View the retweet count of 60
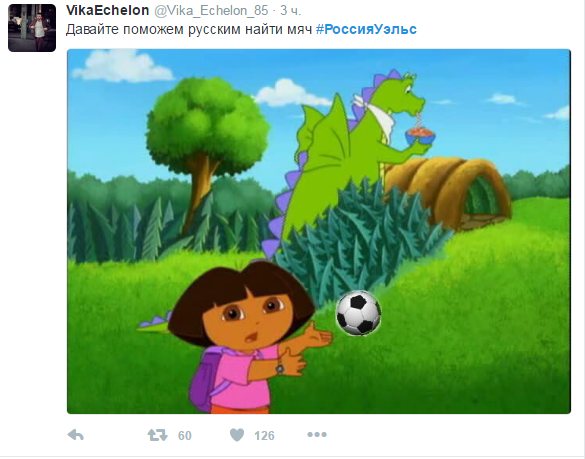585x459 pixels. click(185, 435)
